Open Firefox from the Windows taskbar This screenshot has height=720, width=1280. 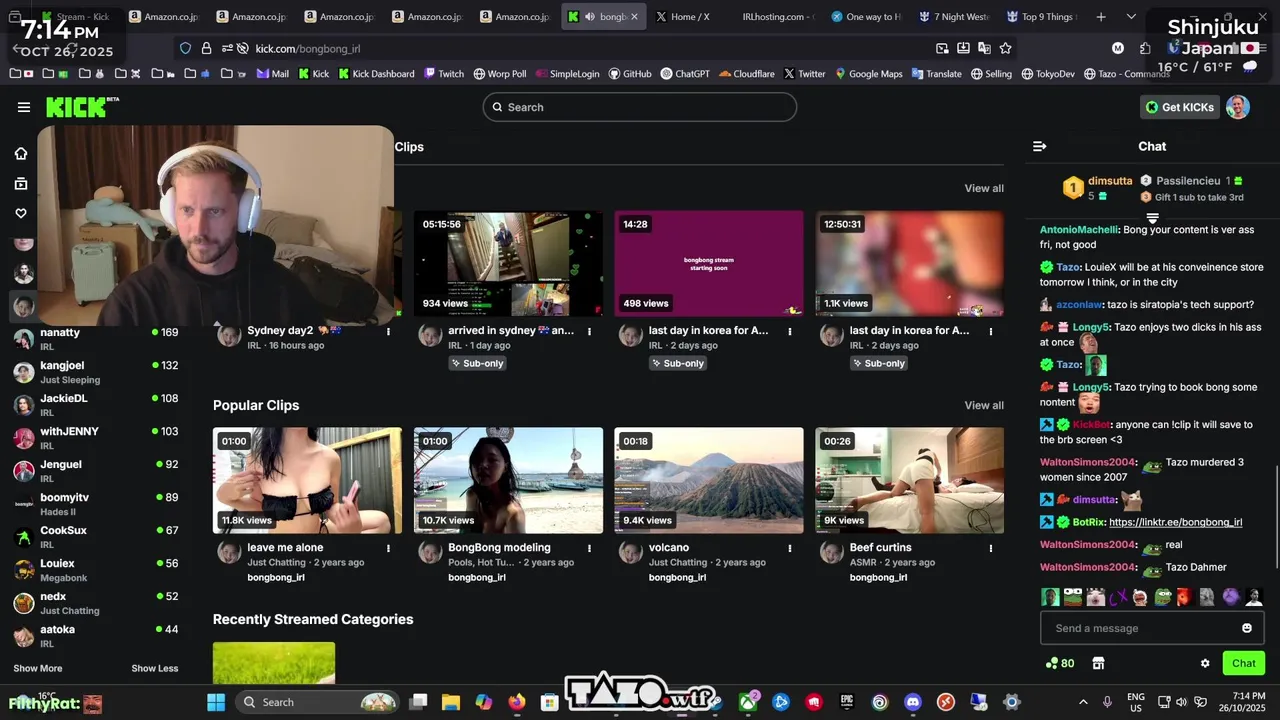[516, 702]
